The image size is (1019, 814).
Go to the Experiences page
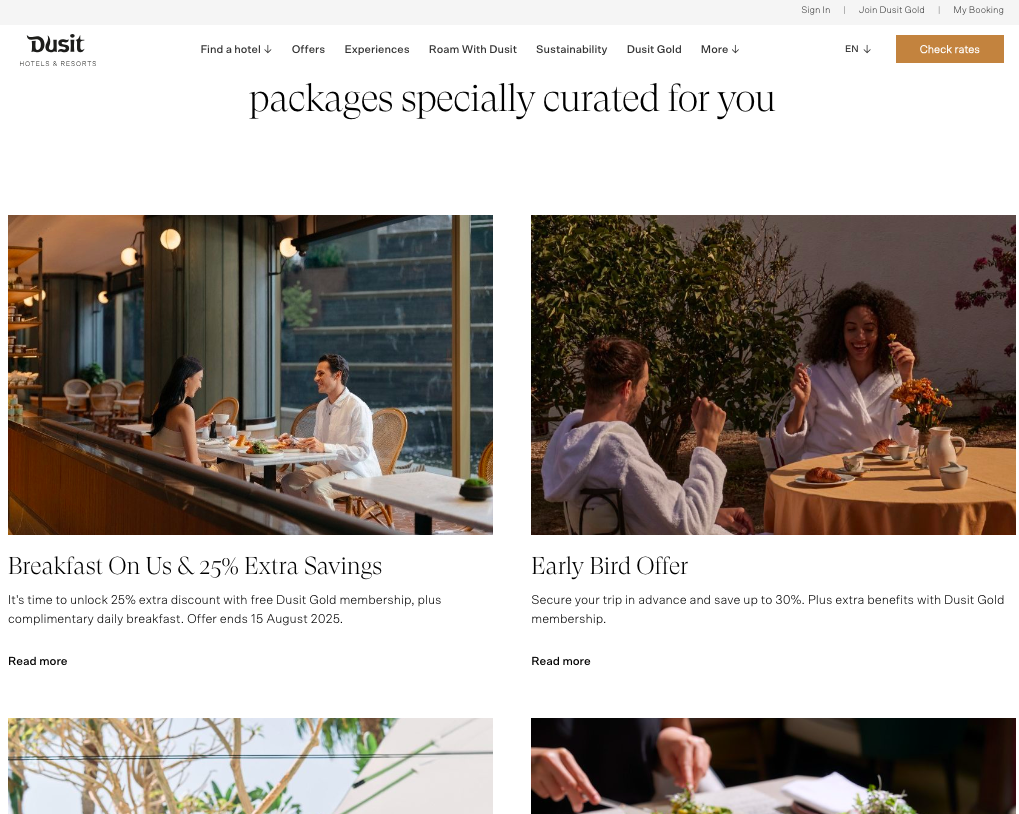tap(377, 49)
